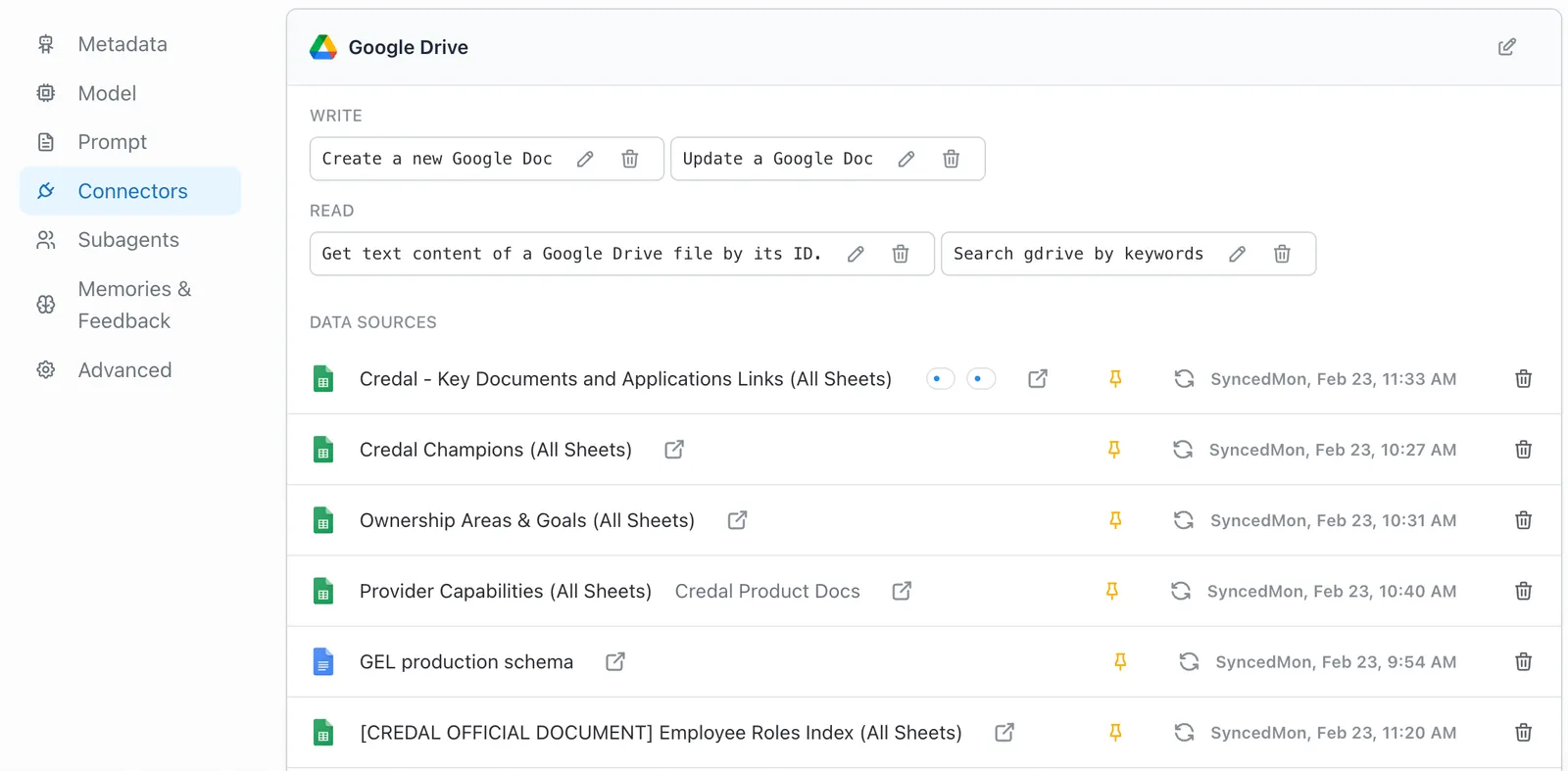Edit the 'Create a new Google Doc' action
Screen dimensions: 1568x771
coord(585,159)
